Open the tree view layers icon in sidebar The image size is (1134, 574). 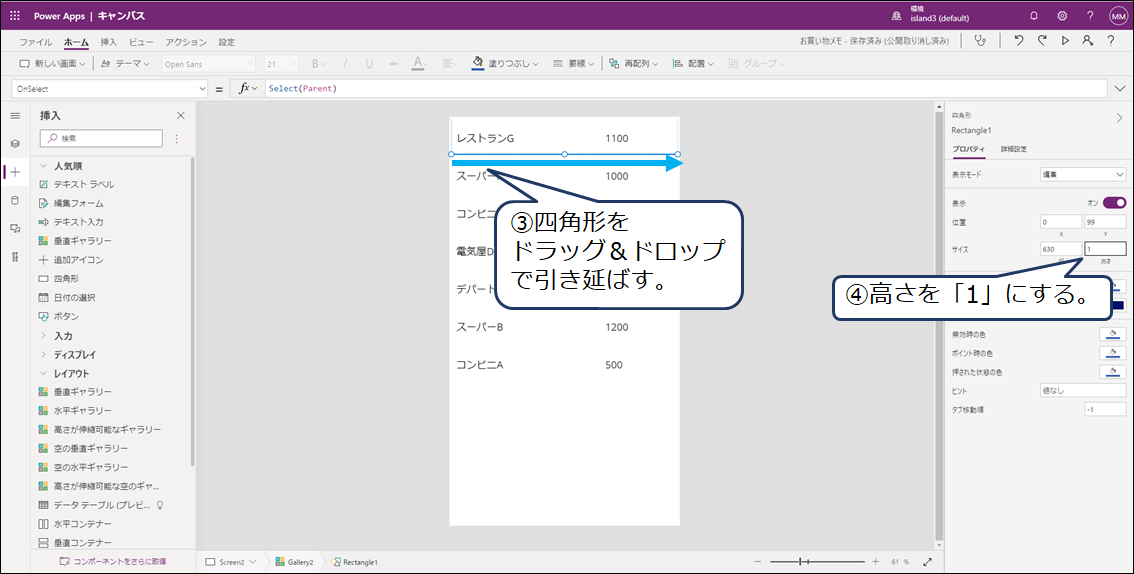coord(15,144)
